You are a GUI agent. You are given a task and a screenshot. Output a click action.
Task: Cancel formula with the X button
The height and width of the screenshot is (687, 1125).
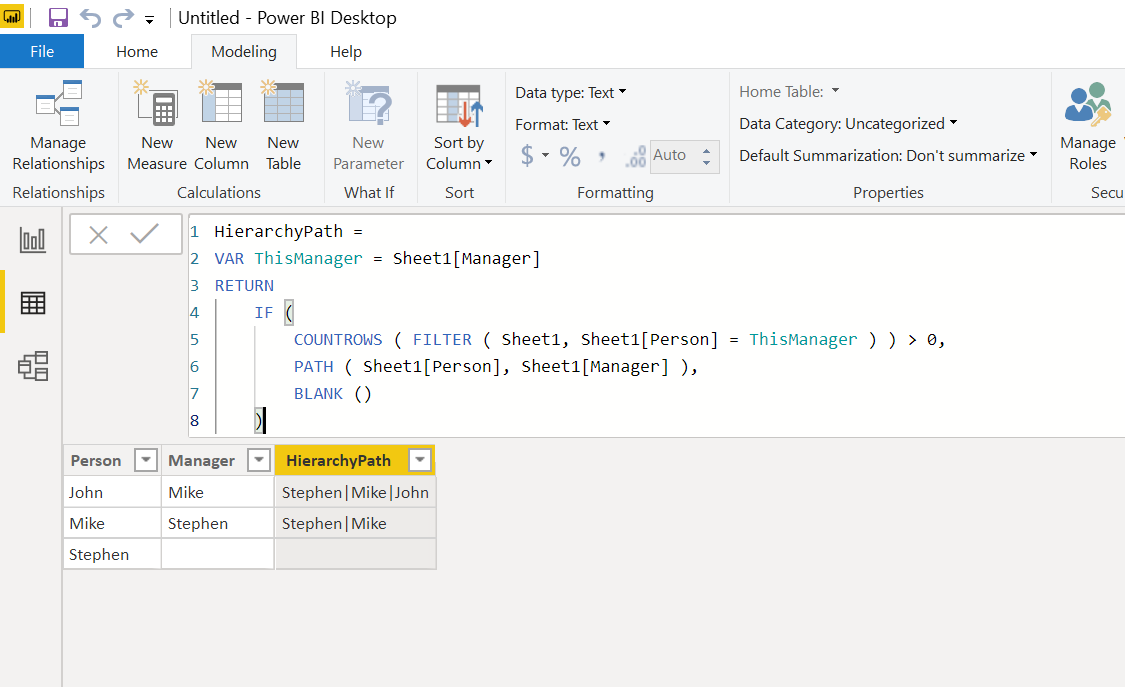click(98, 234)
